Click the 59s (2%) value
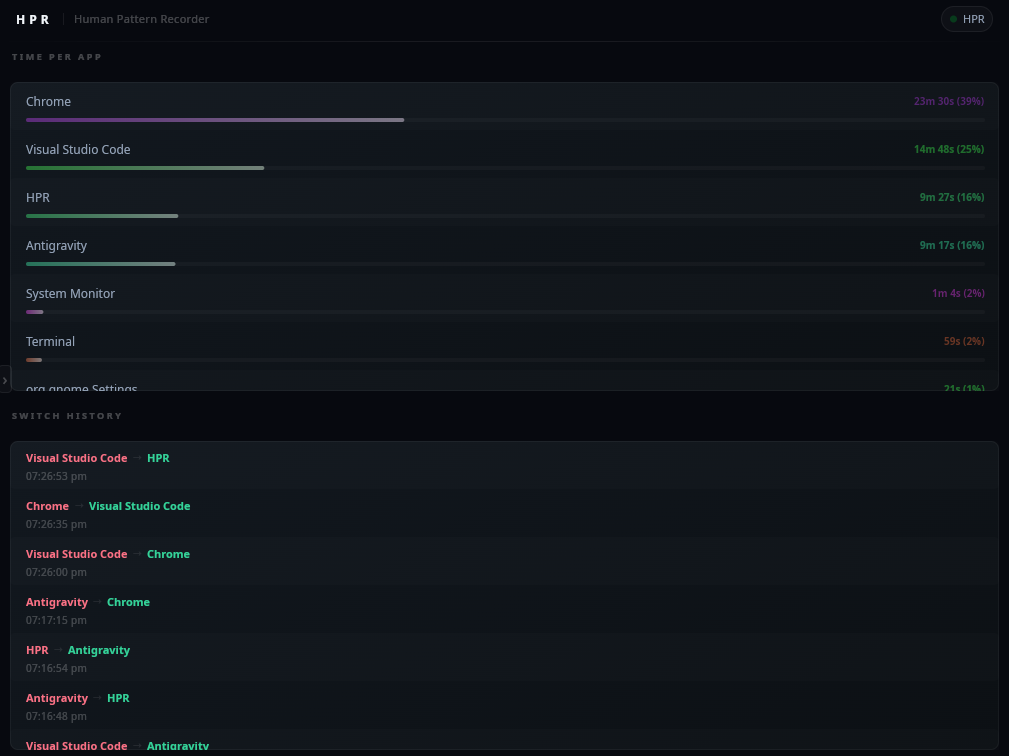This screenshot has width=1009, height=756. [964, 342]
